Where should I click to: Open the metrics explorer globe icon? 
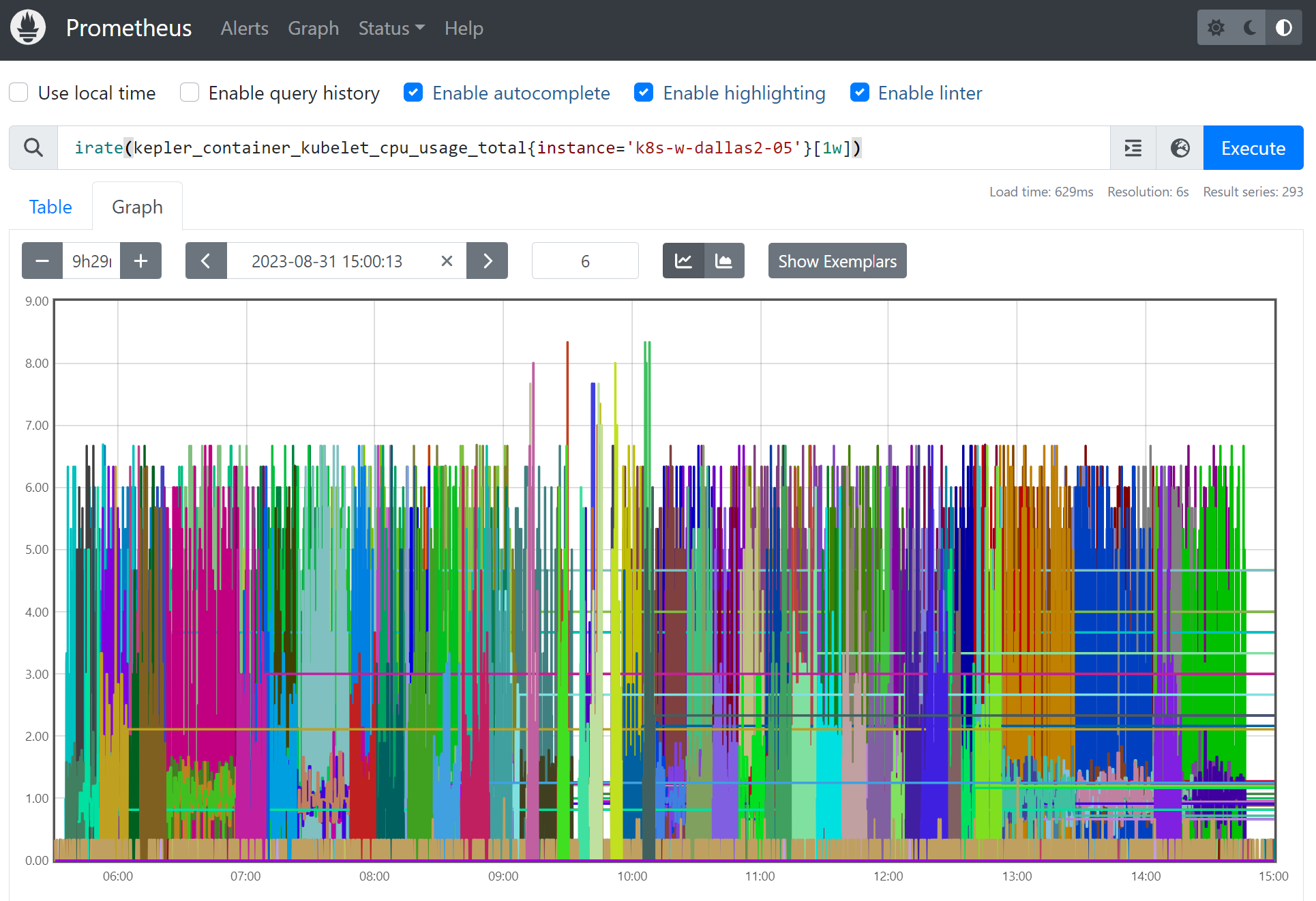1179,147
